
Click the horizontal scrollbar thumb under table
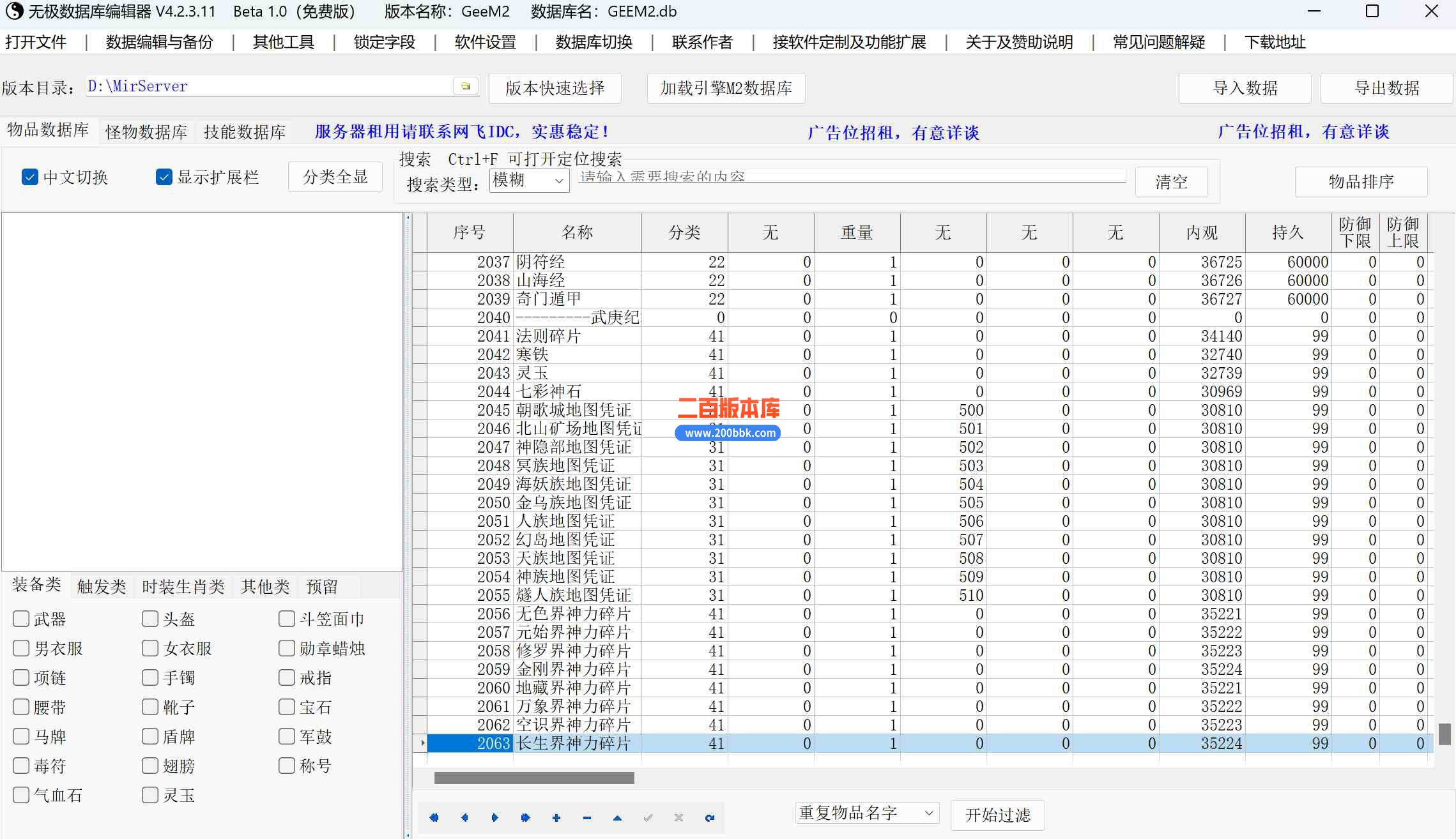point(534,778)
